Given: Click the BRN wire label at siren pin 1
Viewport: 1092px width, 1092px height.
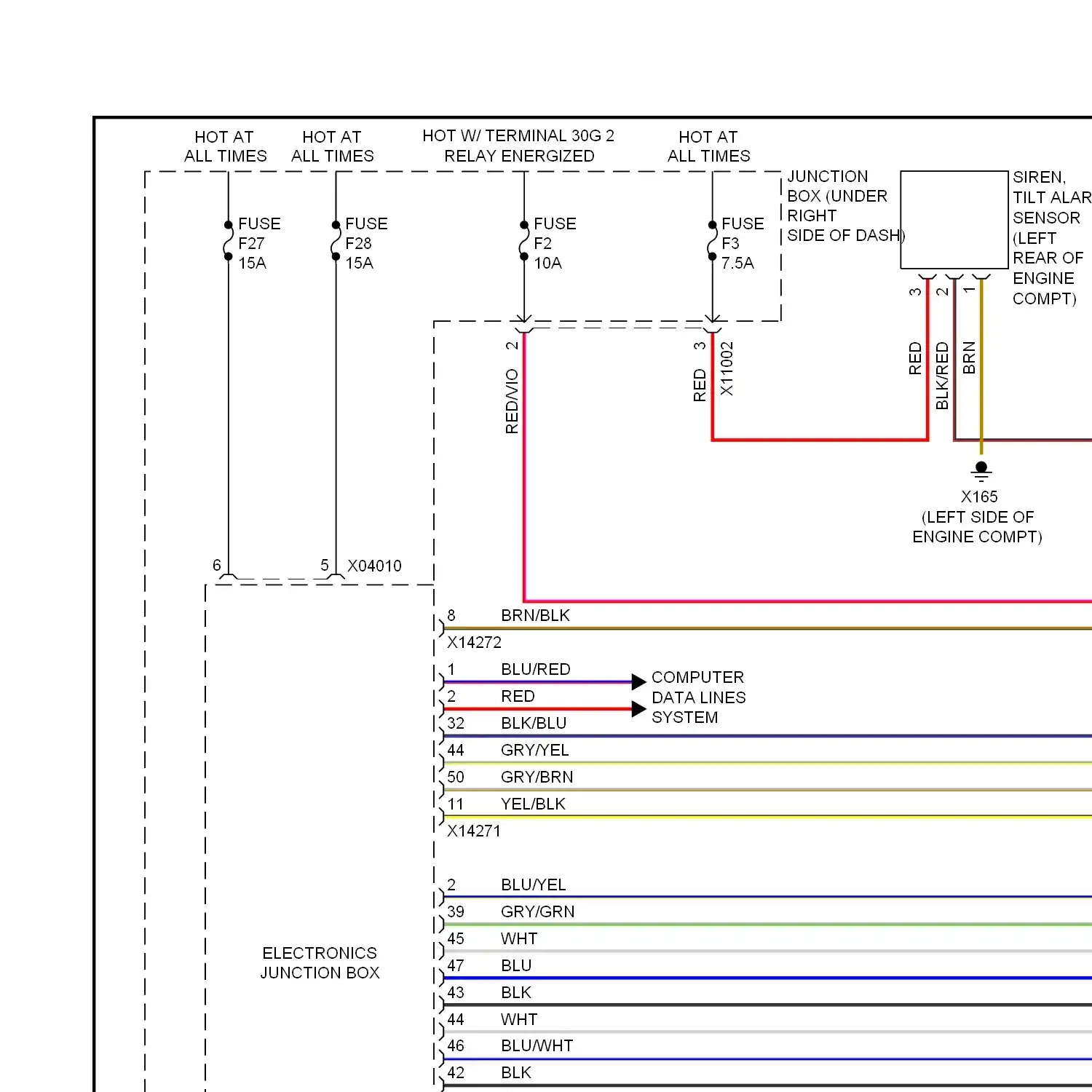Looking at the screenshot, I should point(969,358).
